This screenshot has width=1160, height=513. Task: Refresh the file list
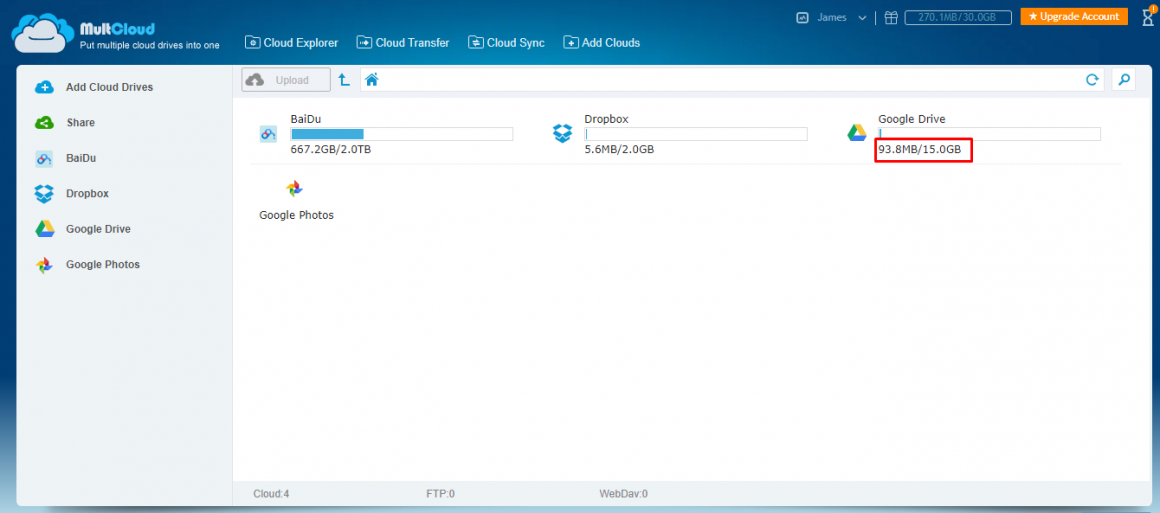pyautogui.click(x=1092, y=80)
